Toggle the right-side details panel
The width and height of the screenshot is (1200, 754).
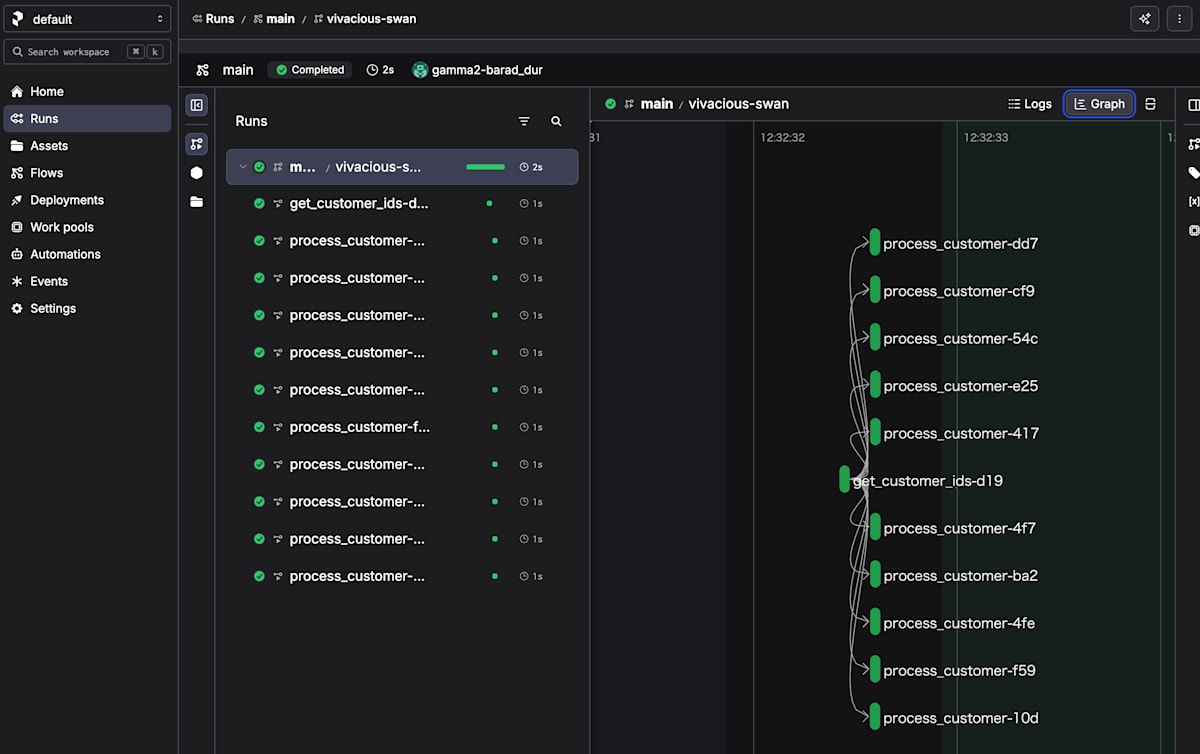(x=1193, y=105)
